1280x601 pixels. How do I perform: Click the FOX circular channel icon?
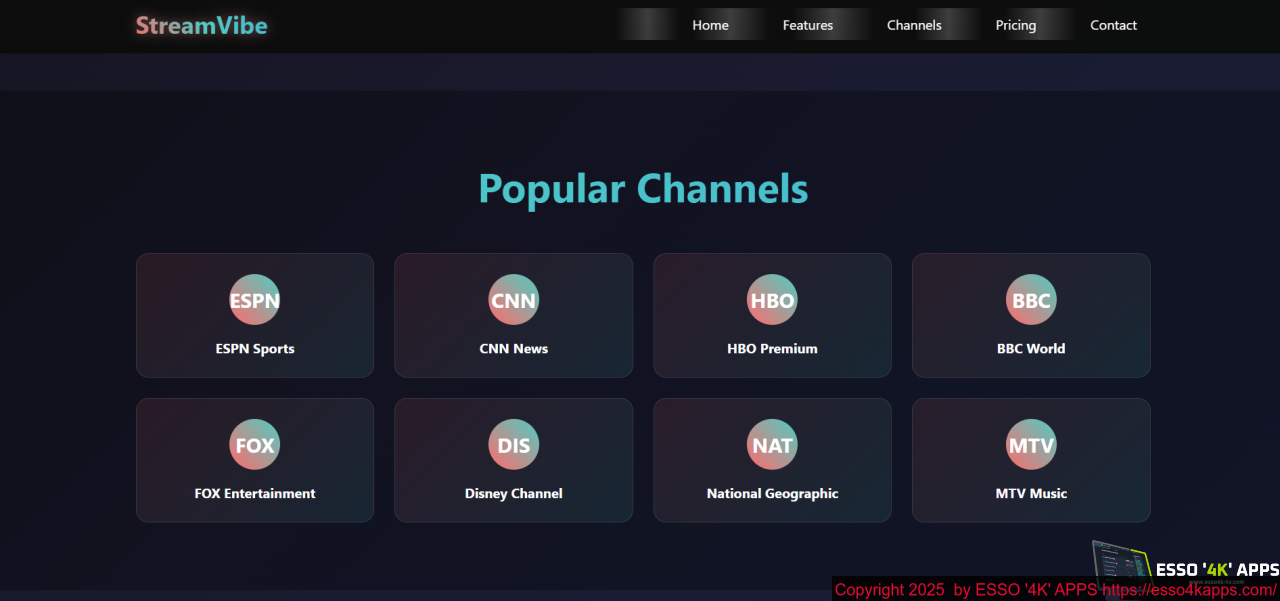(255, 445)
